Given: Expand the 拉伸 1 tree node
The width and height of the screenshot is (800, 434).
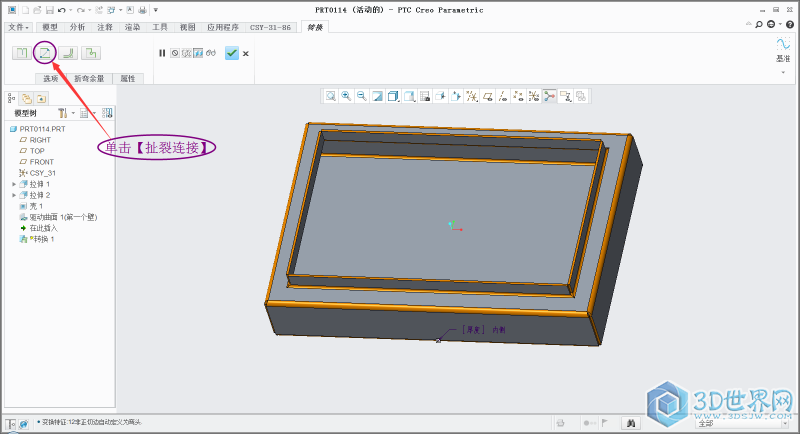Looking at the screenshot, I should pyautogui.click(x=14, y=184).
